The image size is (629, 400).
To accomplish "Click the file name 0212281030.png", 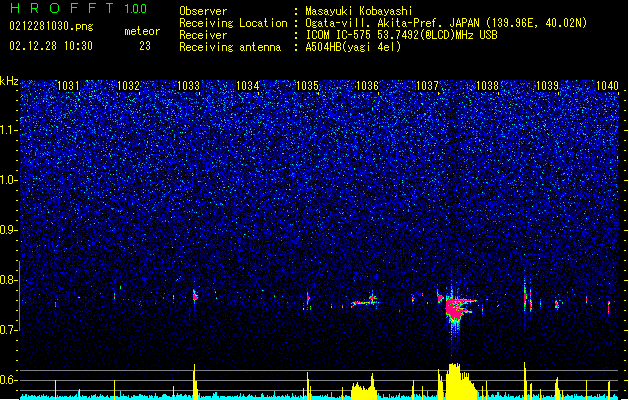I will point(51,26).
